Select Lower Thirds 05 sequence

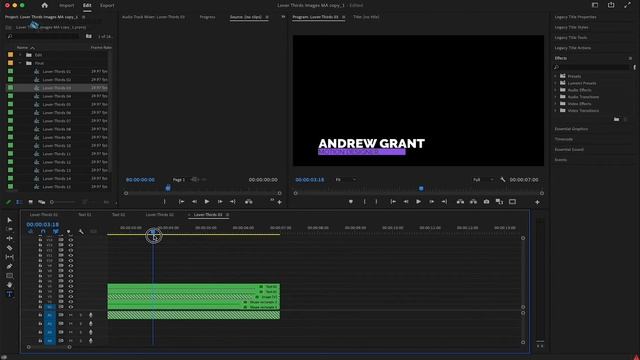[57, 104]
